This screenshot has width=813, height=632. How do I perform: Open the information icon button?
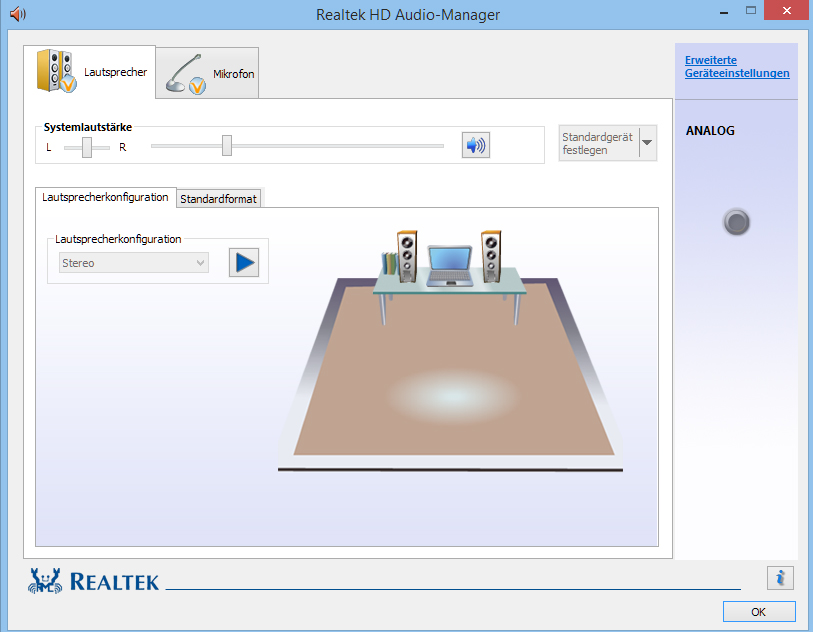tap(780, 578)
